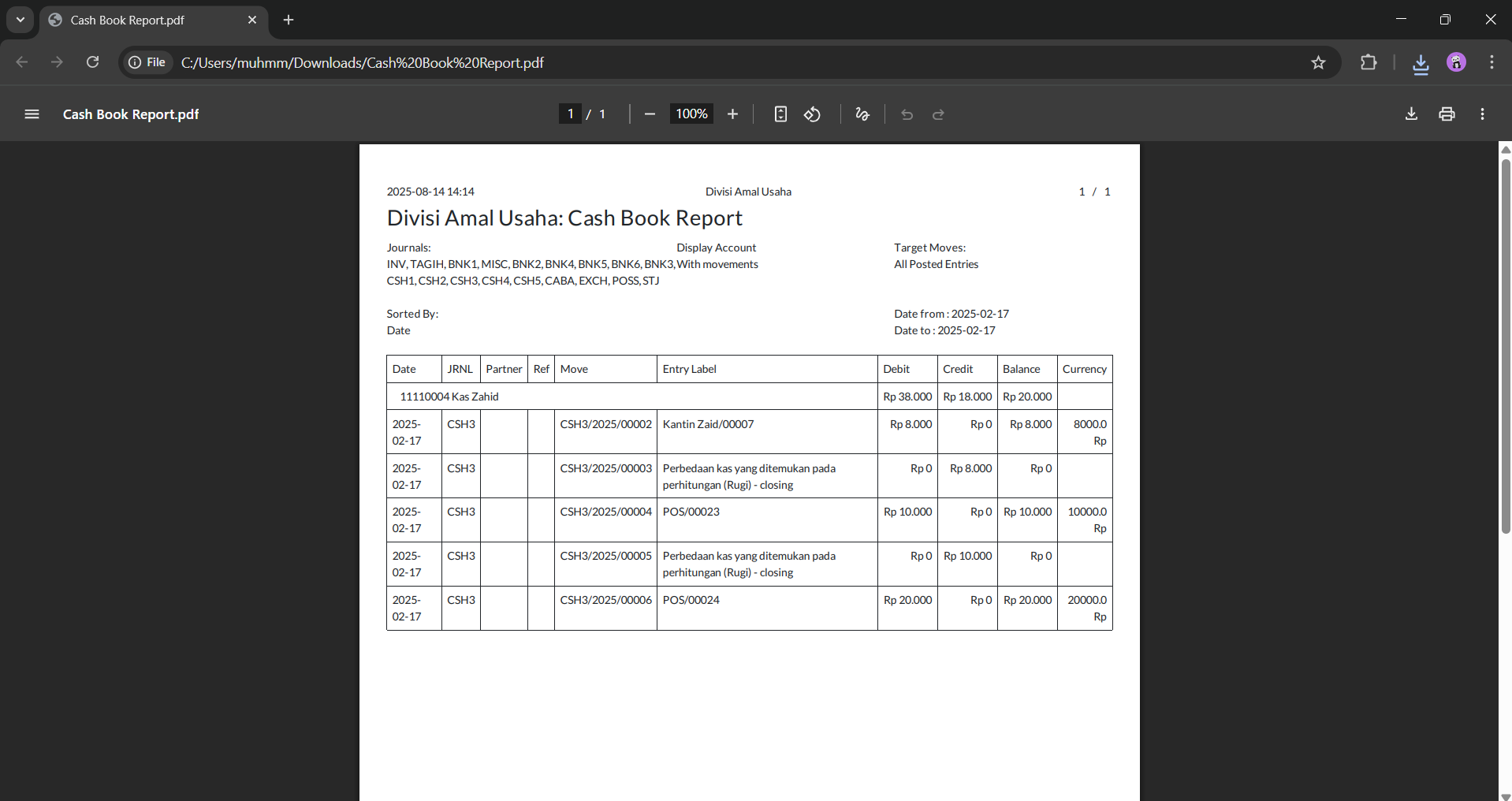Image resolution: width=1512 pixels, height=801 pixels.
Task: Print the Cash Book Report
Action: click(1447, 114)
